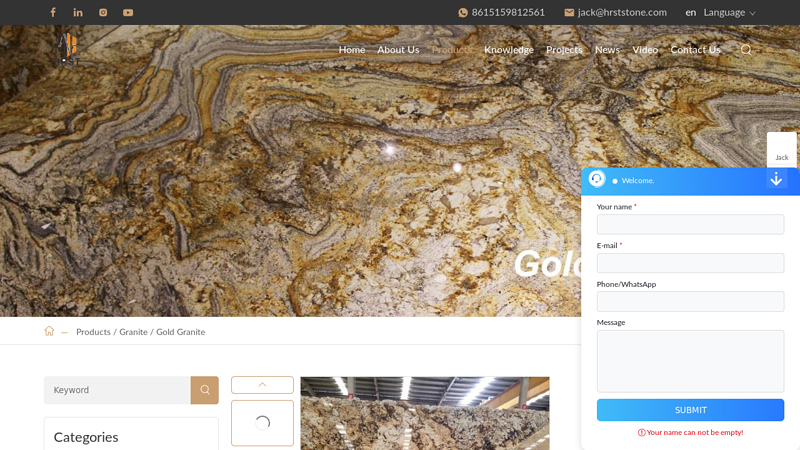Open the Knowledge menu item
The image size is (800, 450).
509,49
